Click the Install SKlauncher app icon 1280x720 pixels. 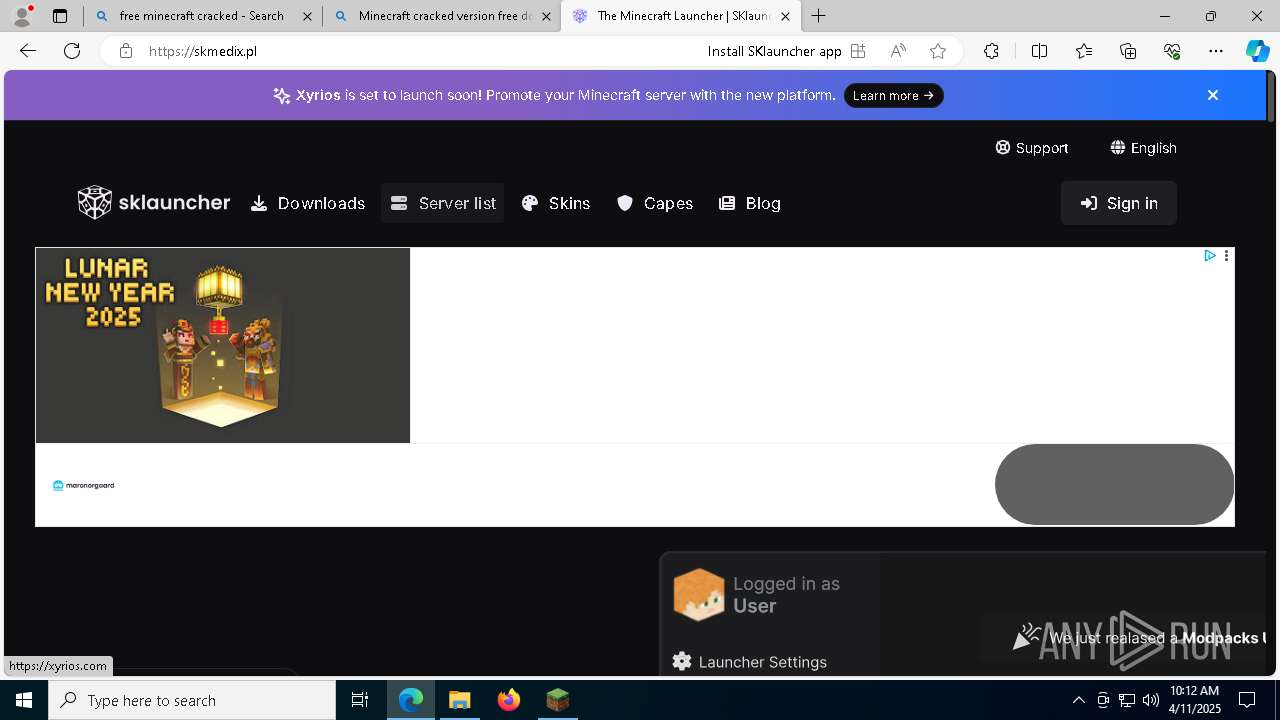(x=858, y=51)
